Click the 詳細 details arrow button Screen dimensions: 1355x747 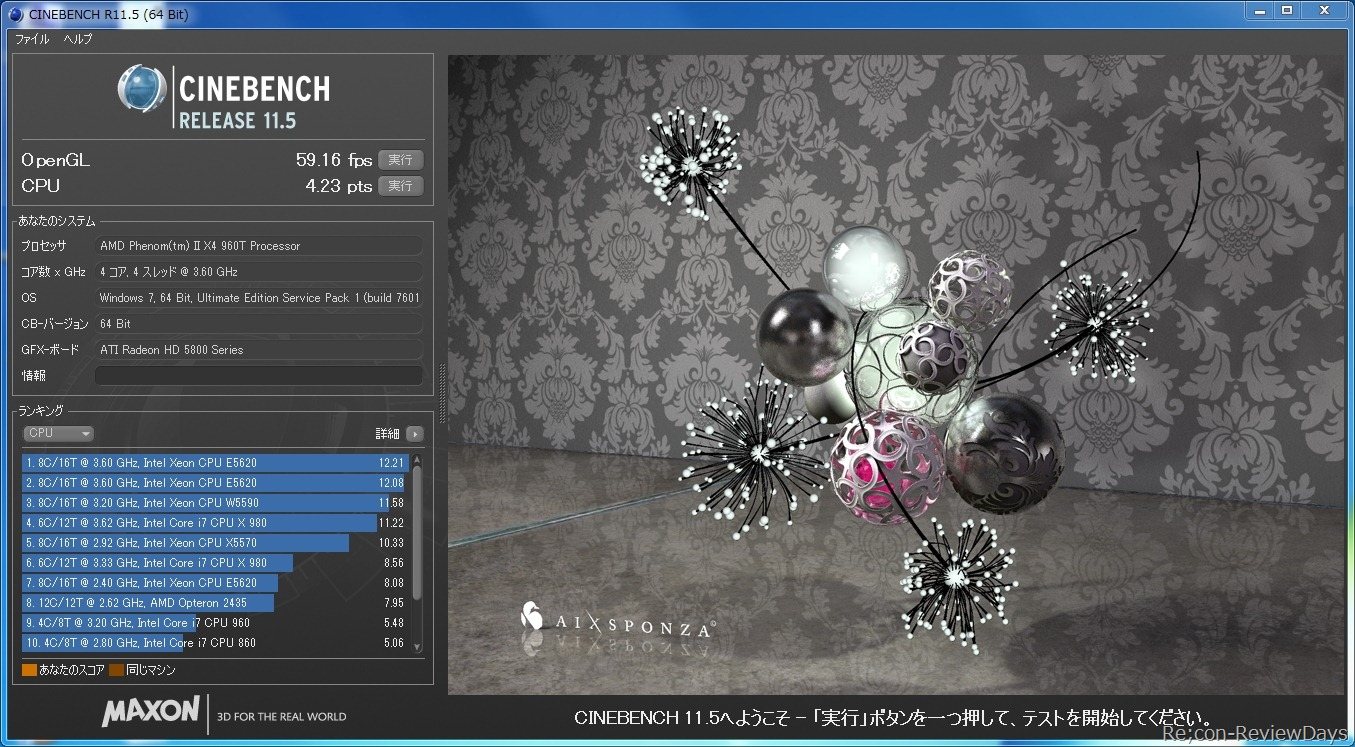pyautogui.click(x=415, y=434)
